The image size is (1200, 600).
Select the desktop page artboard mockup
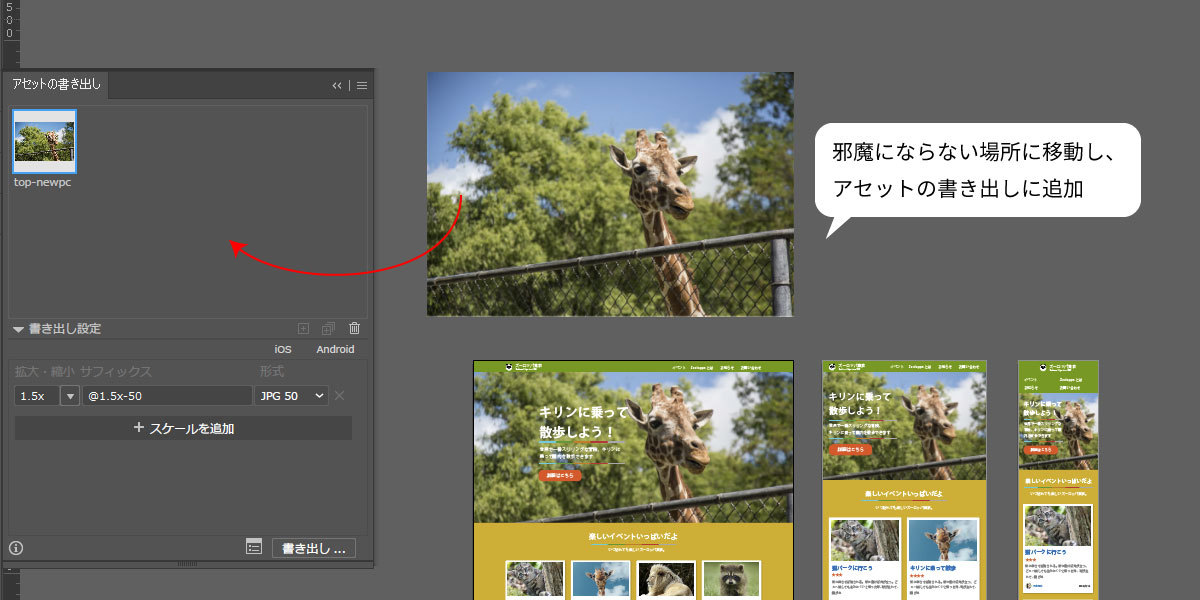(x=633, y=480)
